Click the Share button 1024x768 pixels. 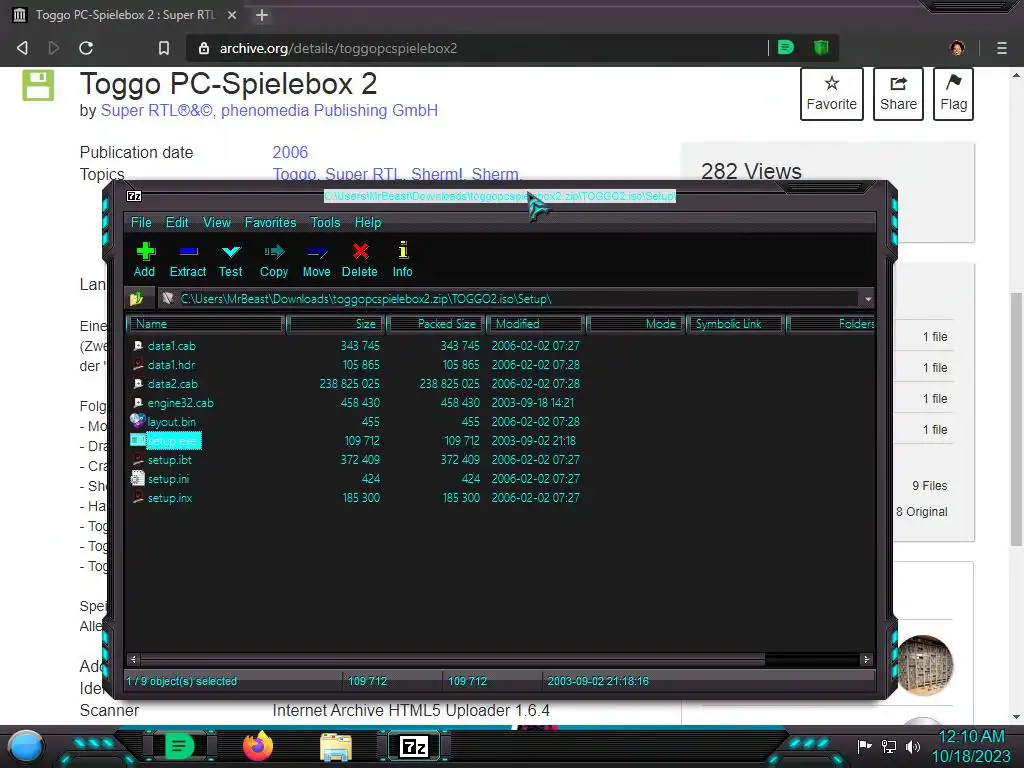pos(898,94)
